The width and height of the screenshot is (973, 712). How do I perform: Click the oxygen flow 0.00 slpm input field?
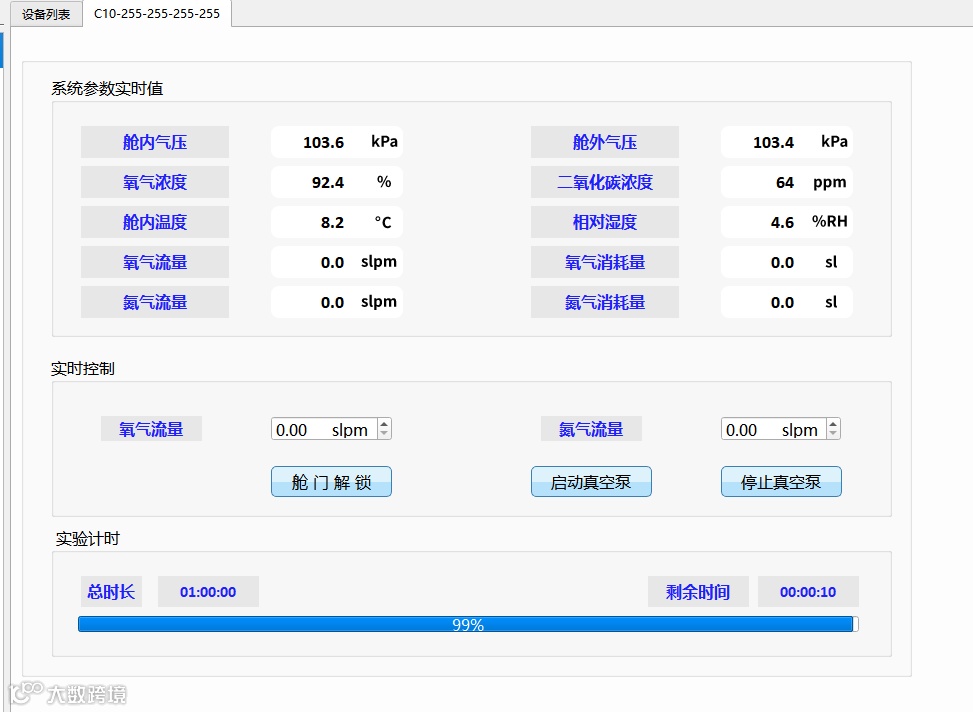point(320,428)
